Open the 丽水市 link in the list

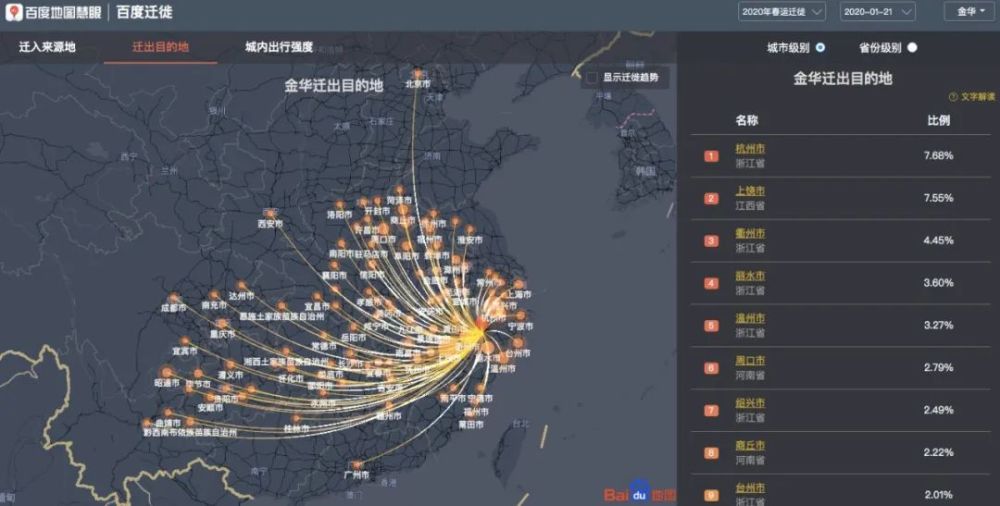[x=750, y=276]
